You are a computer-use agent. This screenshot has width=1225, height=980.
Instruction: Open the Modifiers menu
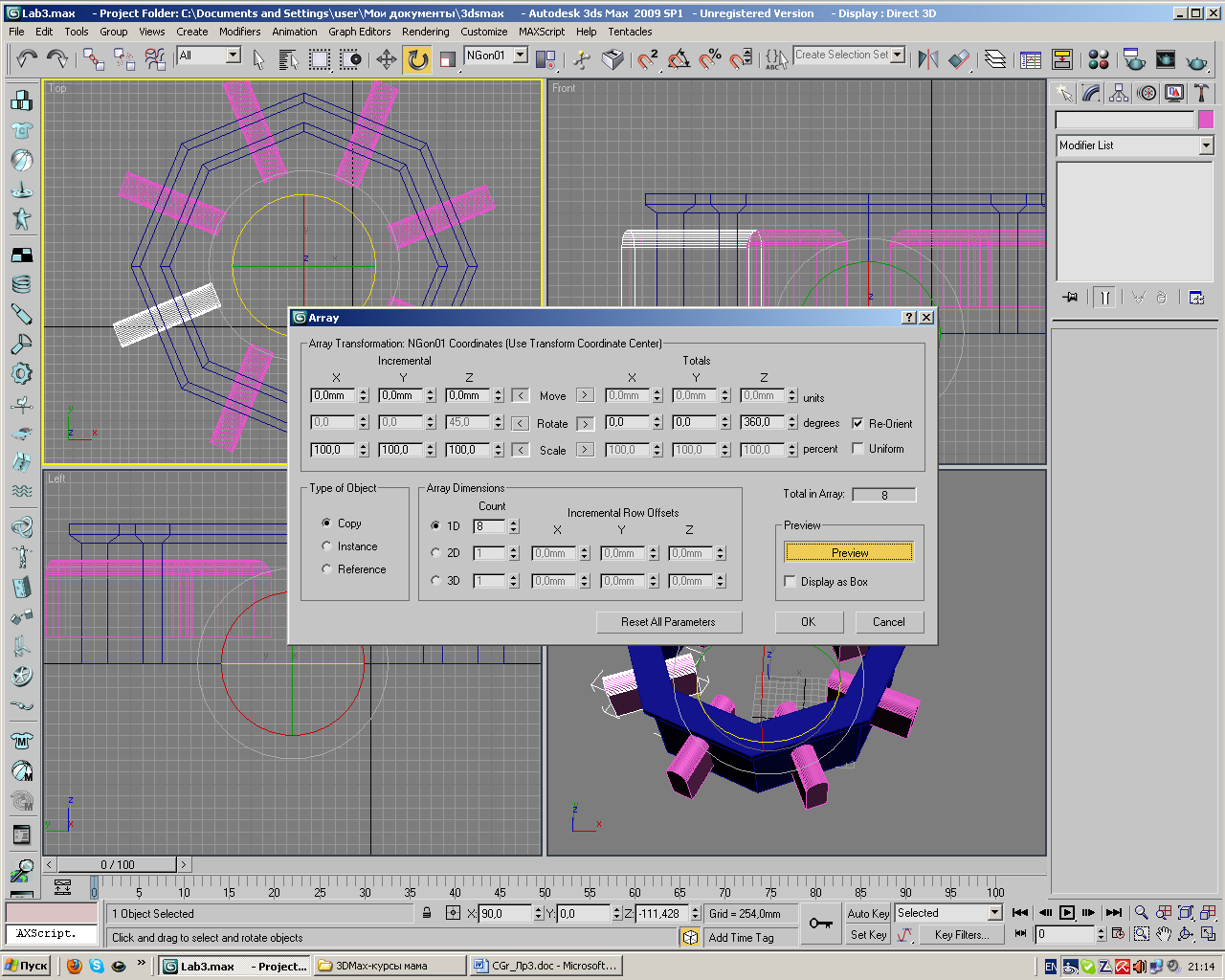(x=239, y=32)
